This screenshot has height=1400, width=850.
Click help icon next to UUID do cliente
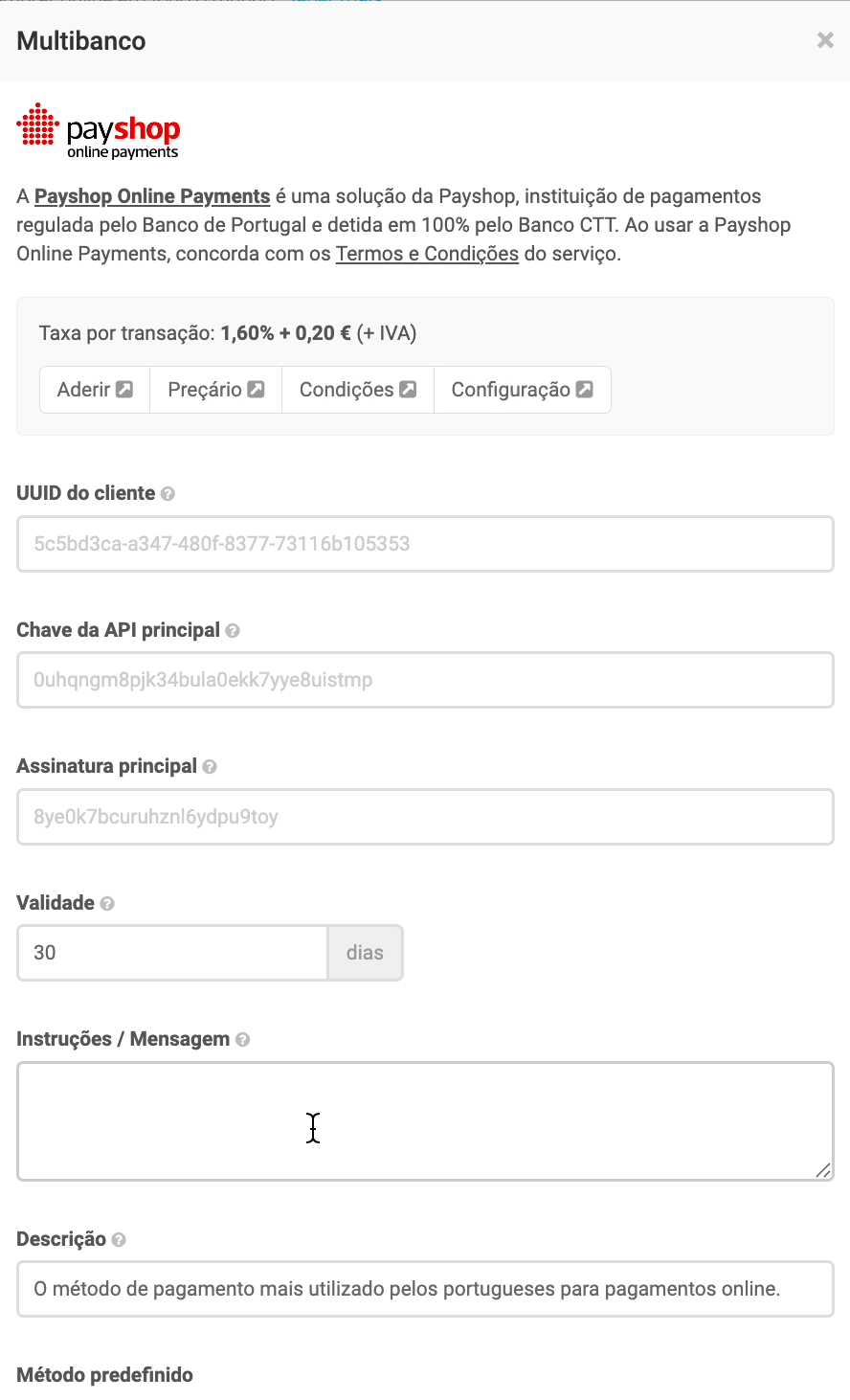[168, 494]
